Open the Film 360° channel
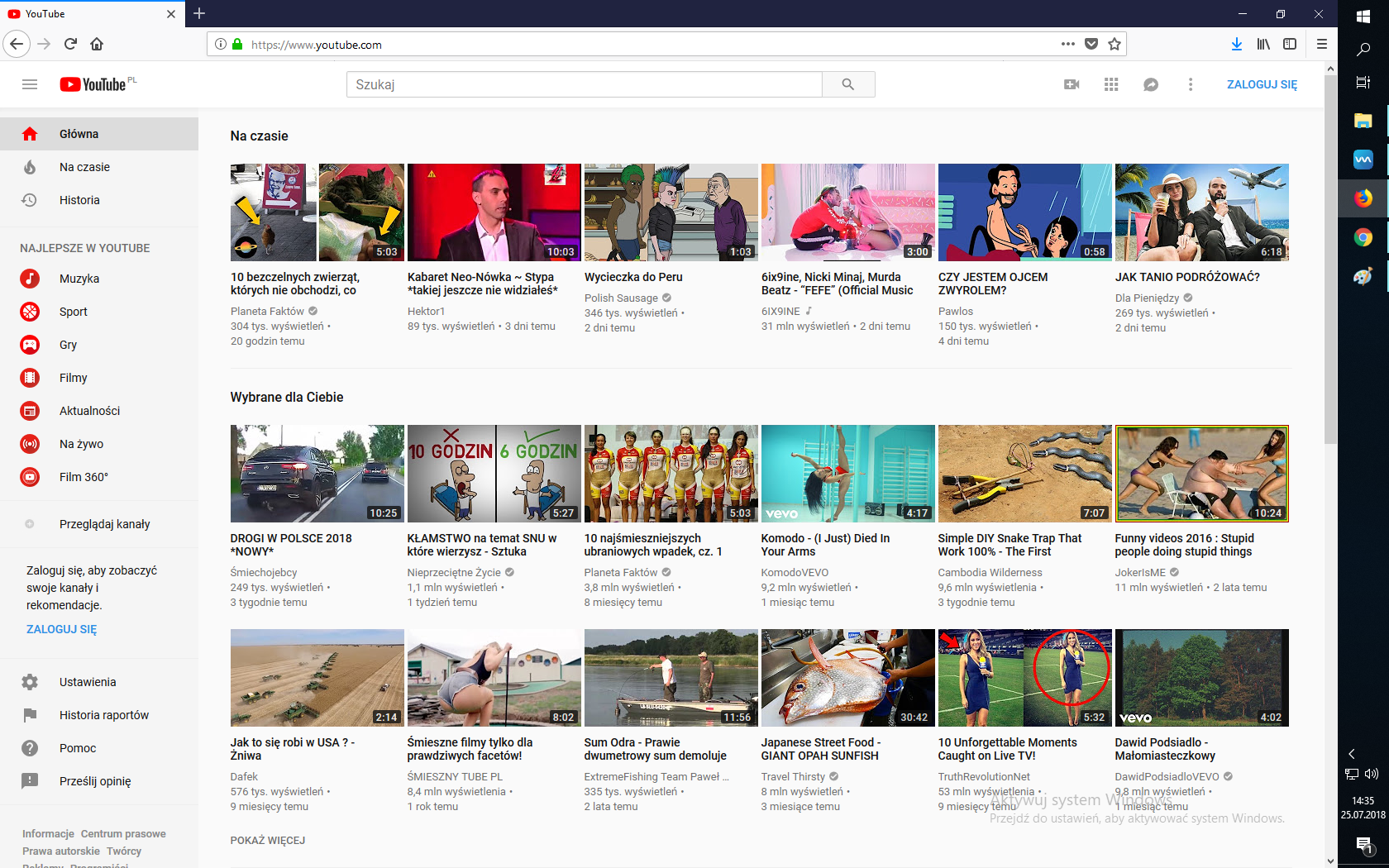This screenshot has width=1389, height=868. 99,477
